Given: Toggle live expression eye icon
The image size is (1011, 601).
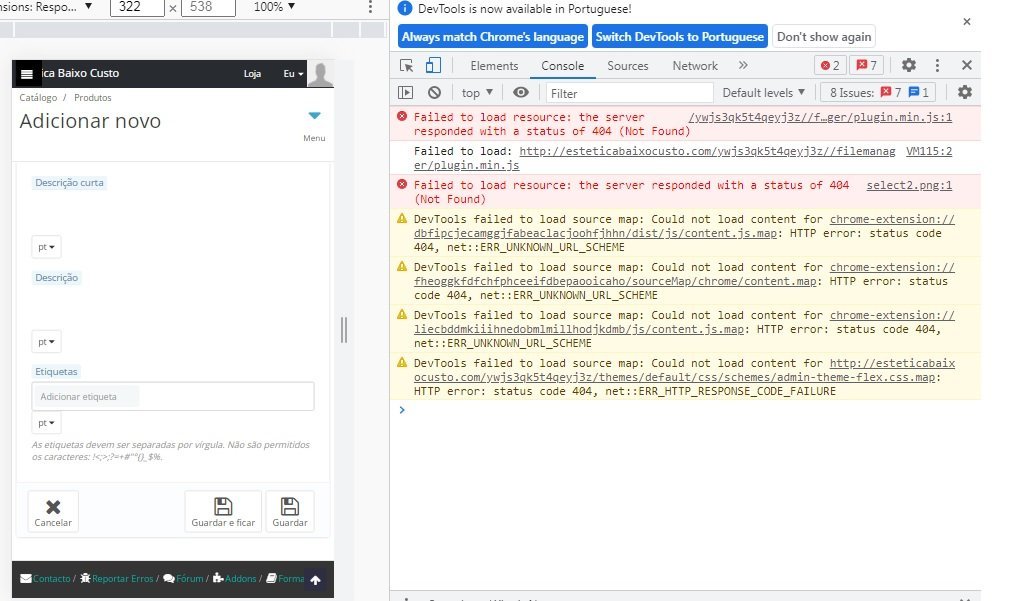Looking at the screenshot, I should (x=521, y=92).
